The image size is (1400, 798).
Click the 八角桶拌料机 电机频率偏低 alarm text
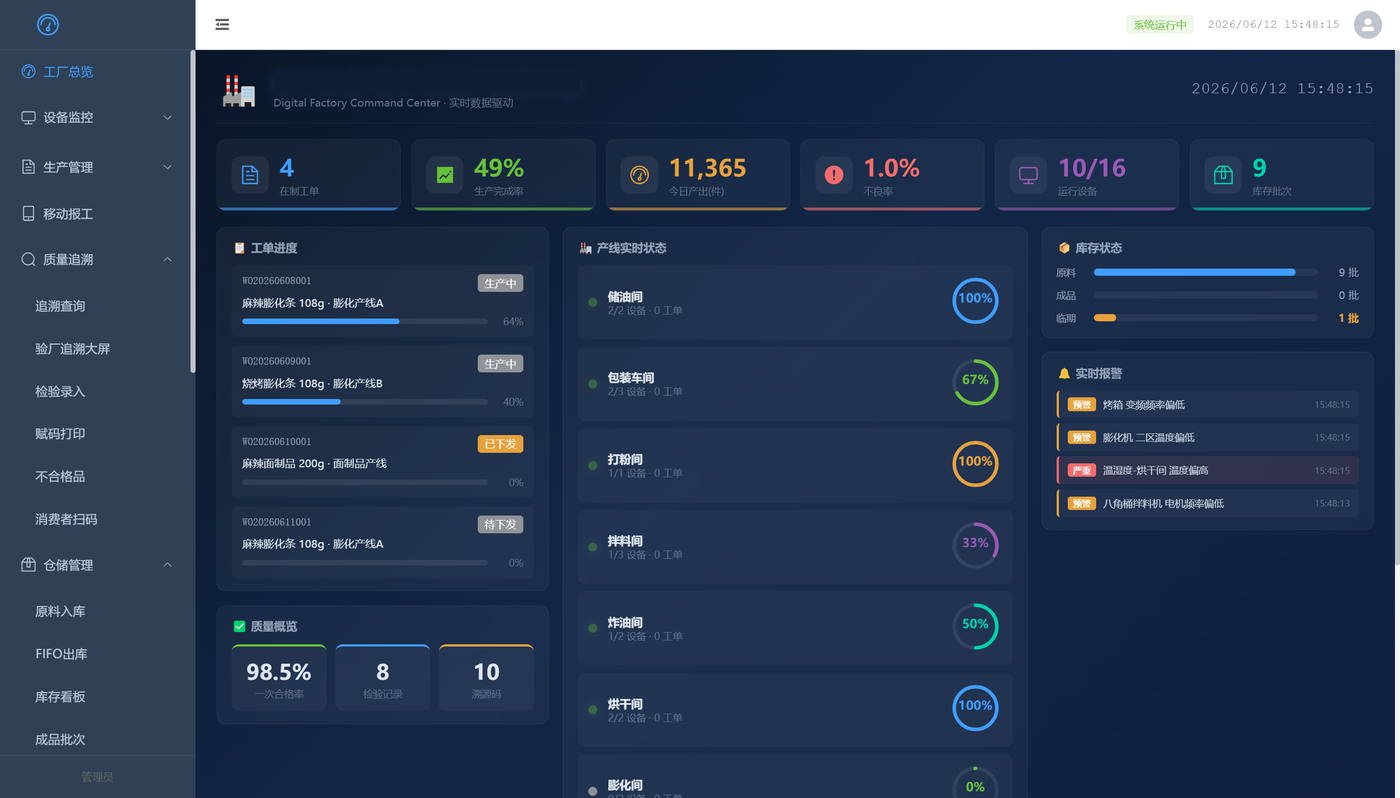(x=1163, y=504)
